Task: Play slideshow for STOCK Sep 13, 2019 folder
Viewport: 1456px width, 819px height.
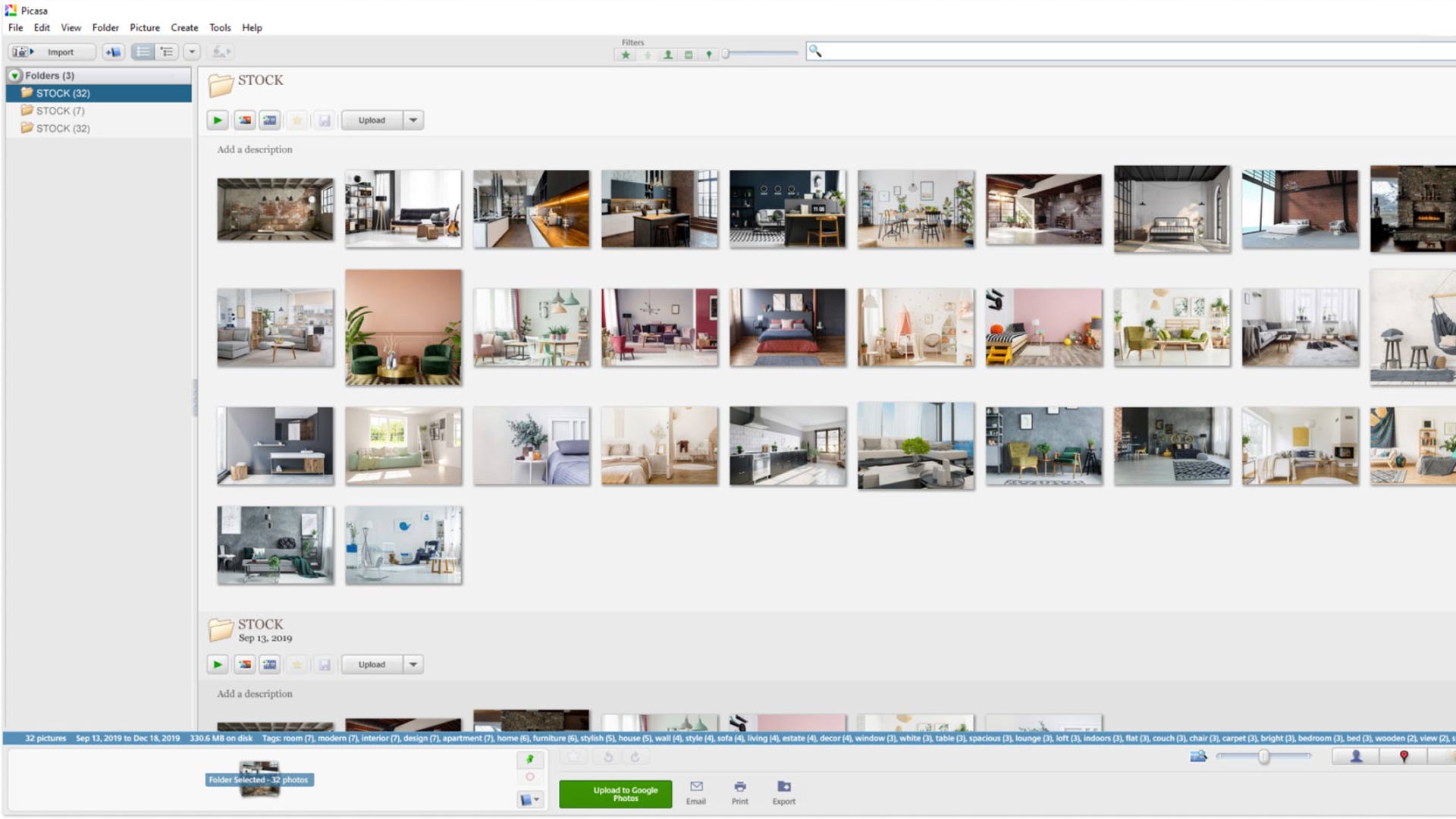Action: 218,664
